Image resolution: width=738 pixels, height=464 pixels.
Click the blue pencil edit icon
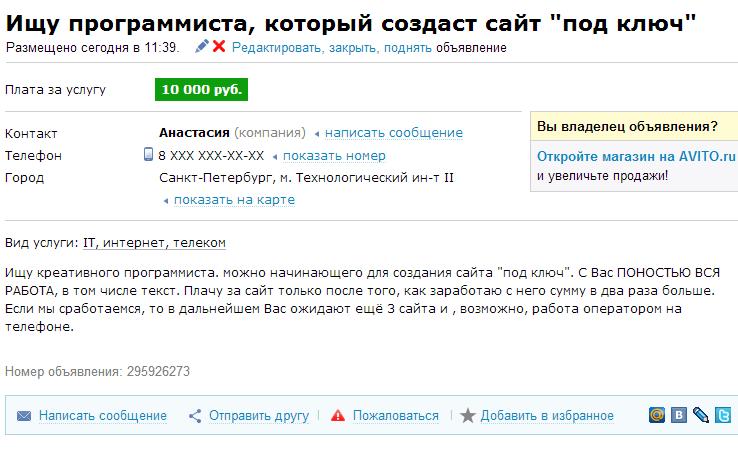pos(202,46)
